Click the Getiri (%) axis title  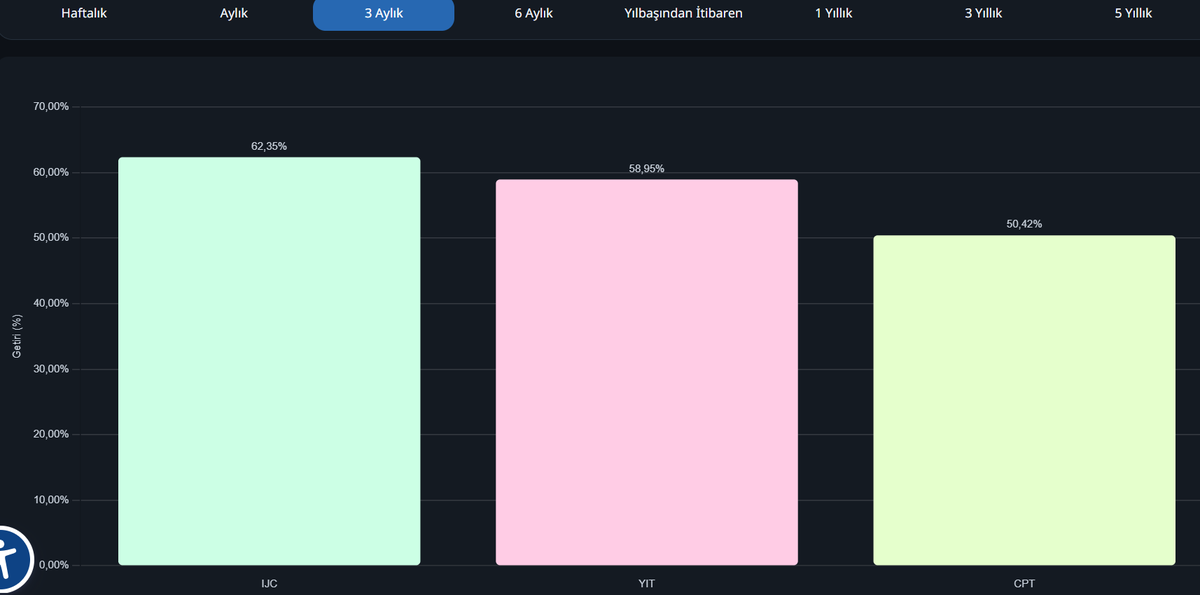coord(16,335)
